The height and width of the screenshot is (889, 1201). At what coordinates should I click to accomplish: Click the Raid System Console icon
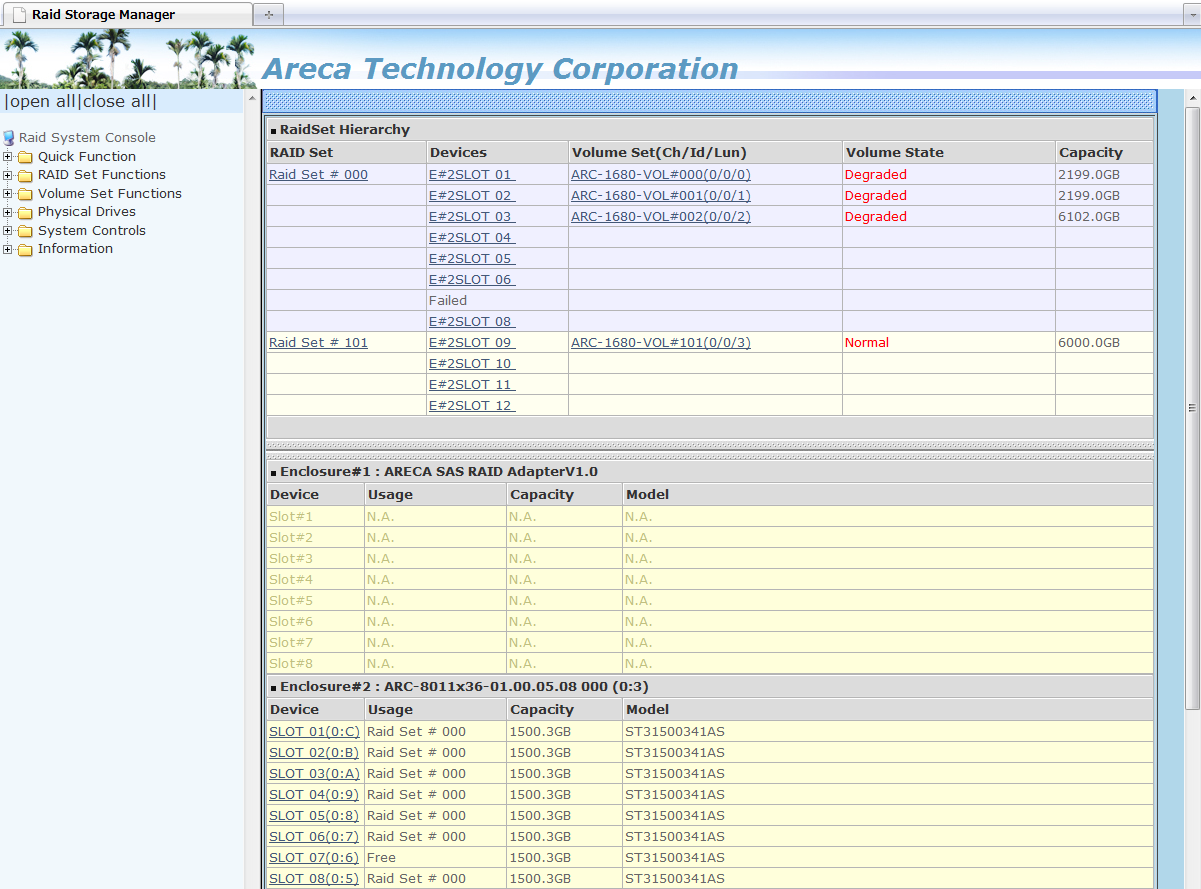click(x=9, y=138)
